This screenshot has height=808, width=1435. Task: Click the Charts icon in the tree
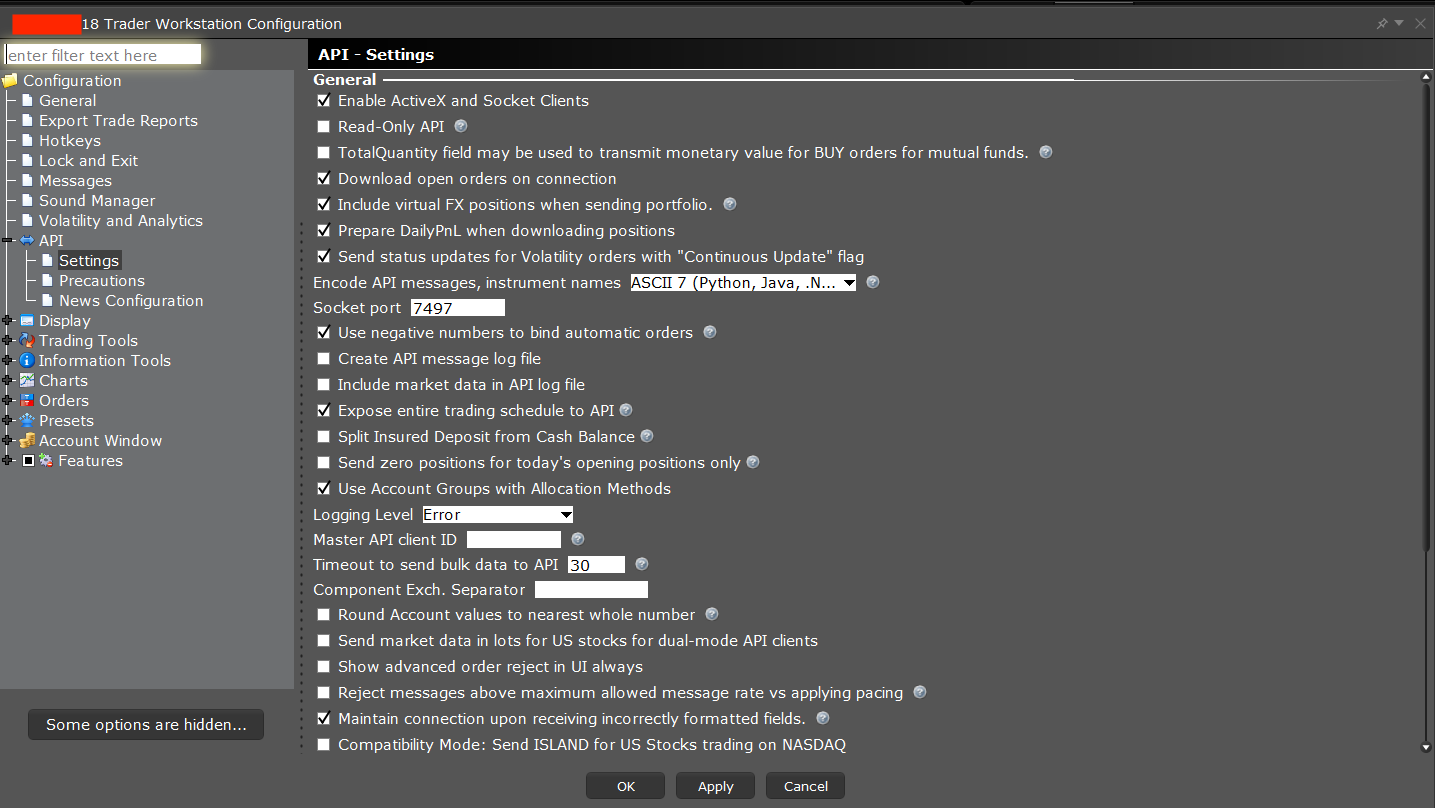coord(29,380)
